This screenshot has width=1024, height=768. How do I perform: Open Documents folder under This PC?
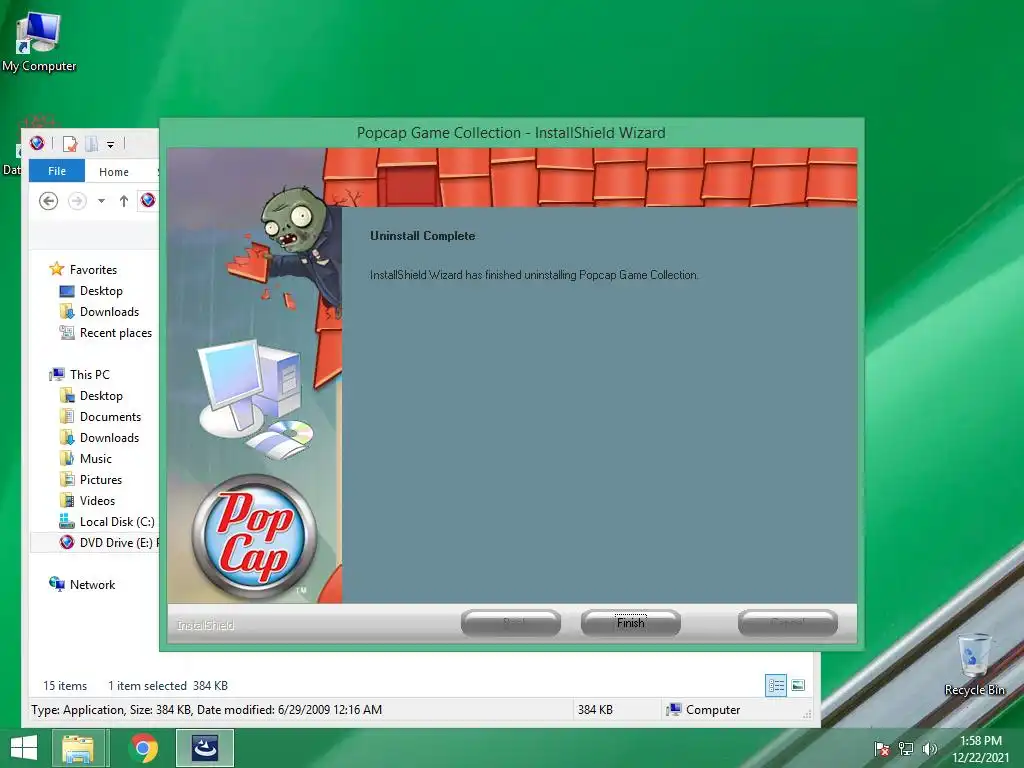coord(110,417)
